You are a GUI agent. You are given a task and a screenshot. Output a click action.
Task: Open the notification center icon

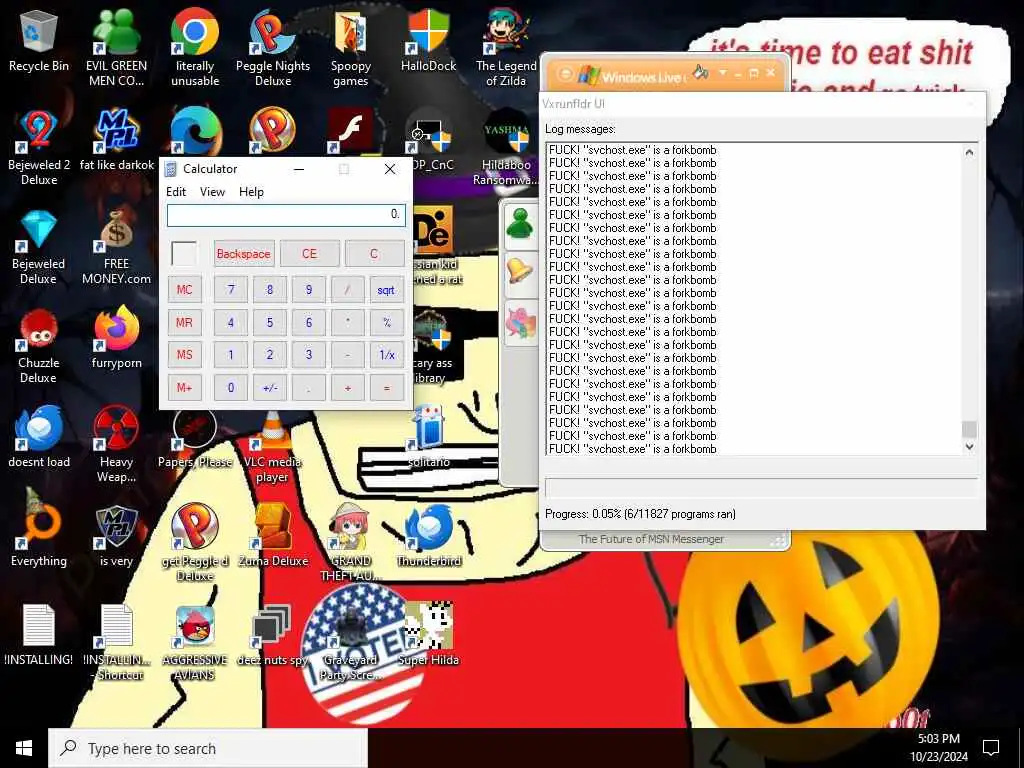click(x=991, y=748)
